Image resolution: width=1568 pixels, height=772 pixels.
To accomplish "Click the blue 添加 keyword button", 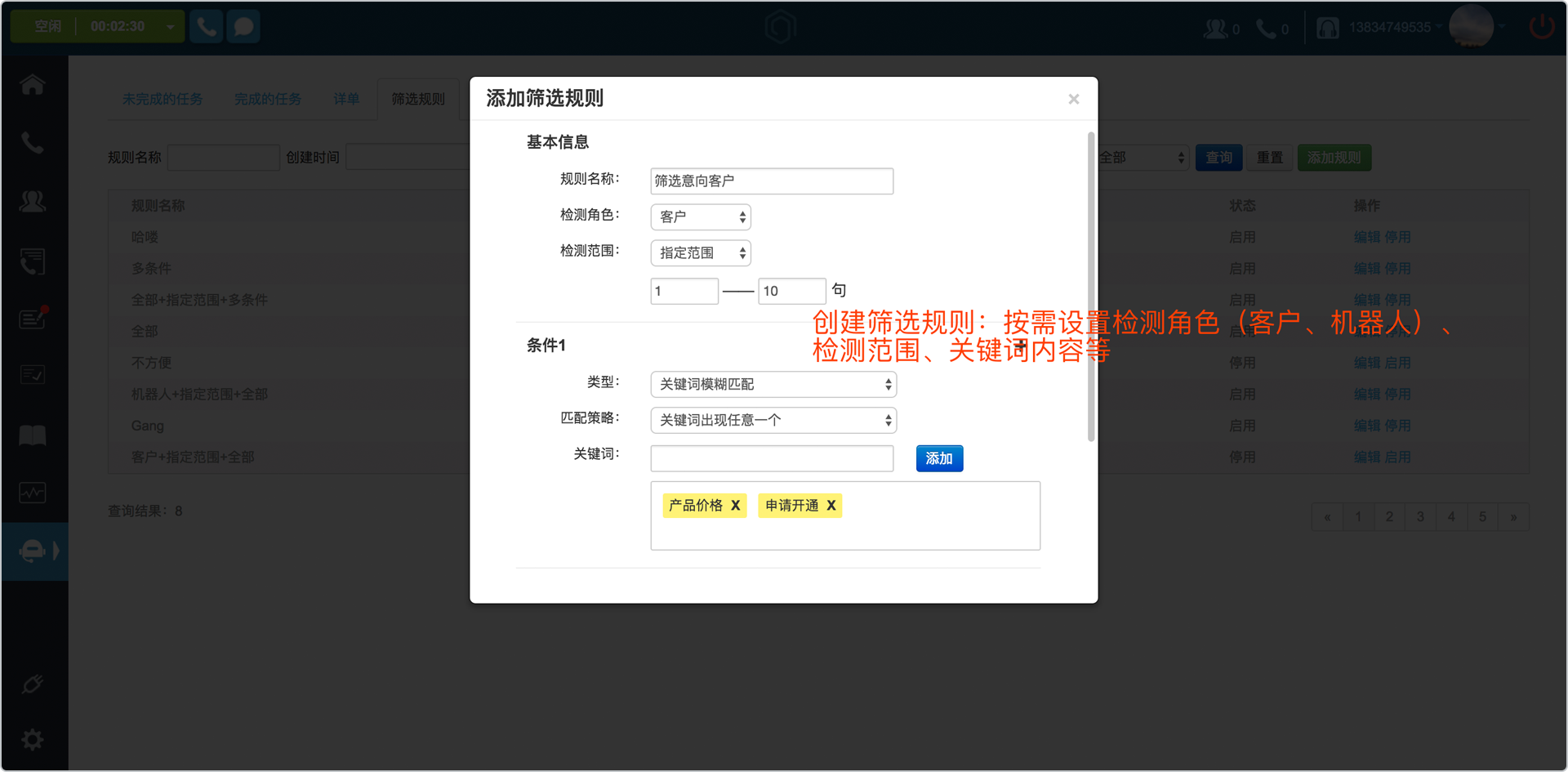I will point(939,459).
